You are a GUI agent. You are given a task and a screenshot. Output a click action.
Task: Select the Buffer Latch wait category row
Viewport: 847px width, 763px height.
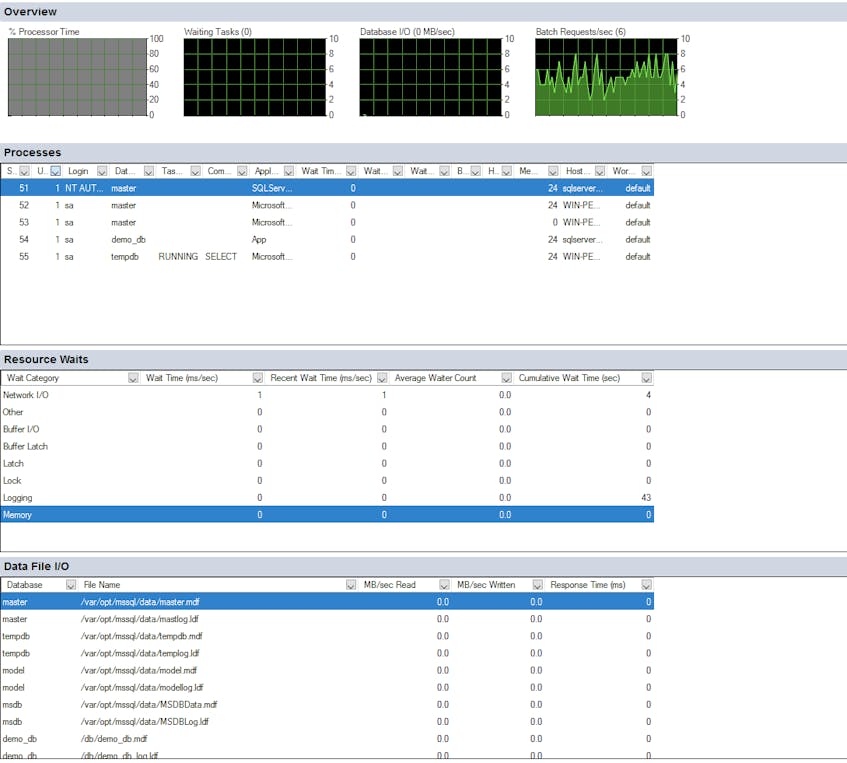click(x=327, y=446)
